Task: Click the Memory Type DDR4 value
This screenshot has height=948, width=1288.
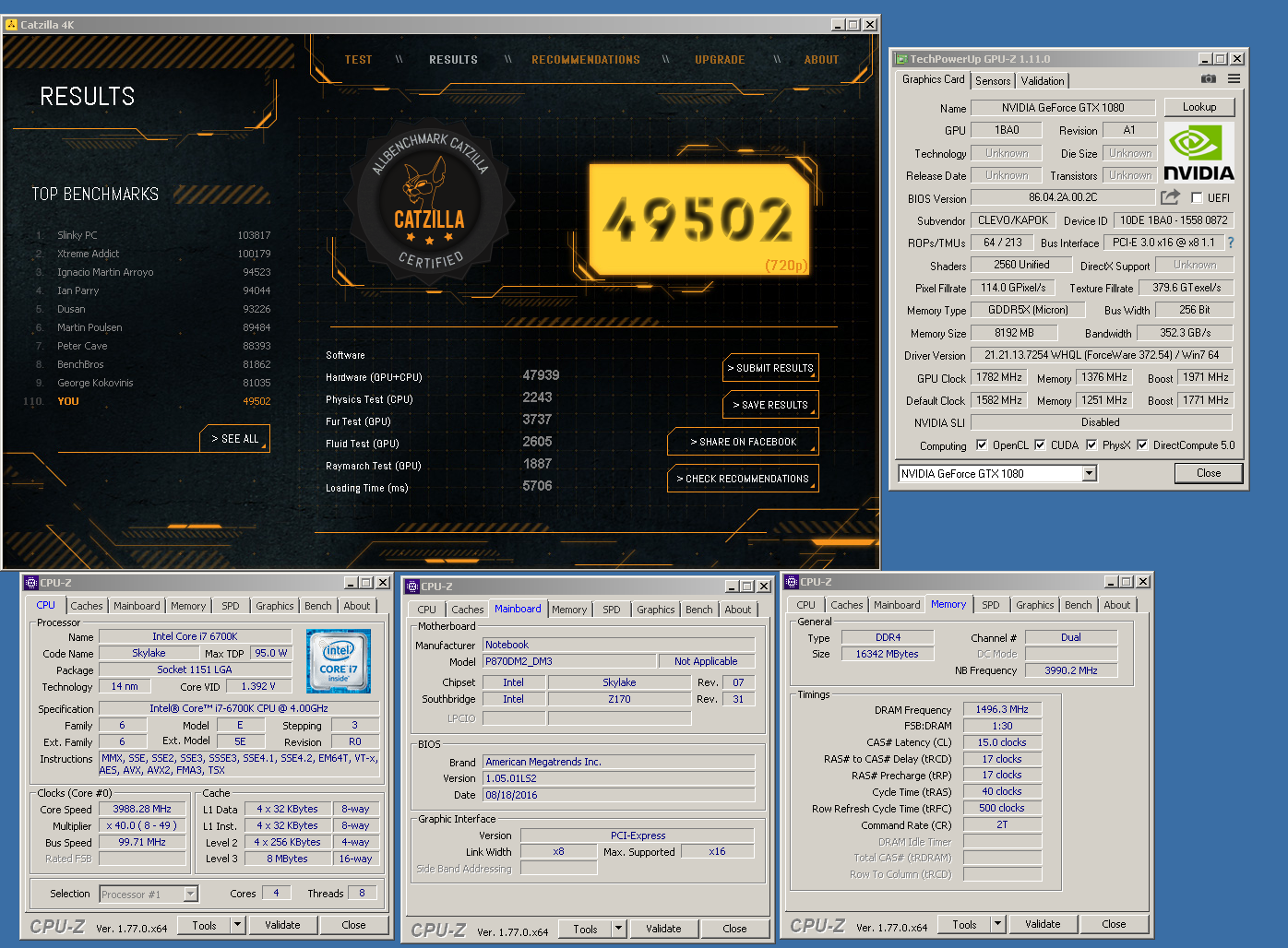Action: (888, 637)
